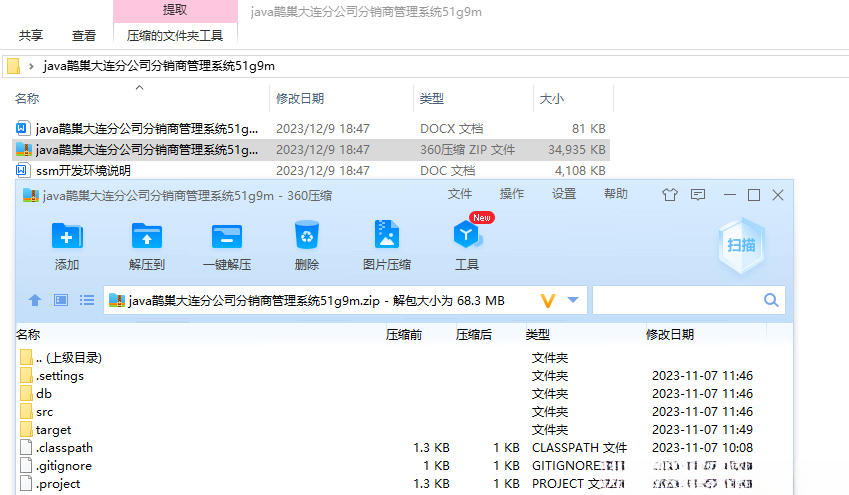
Task: Select ssm开发环境说明 DOC file
Action: click(x=310, y=171)
